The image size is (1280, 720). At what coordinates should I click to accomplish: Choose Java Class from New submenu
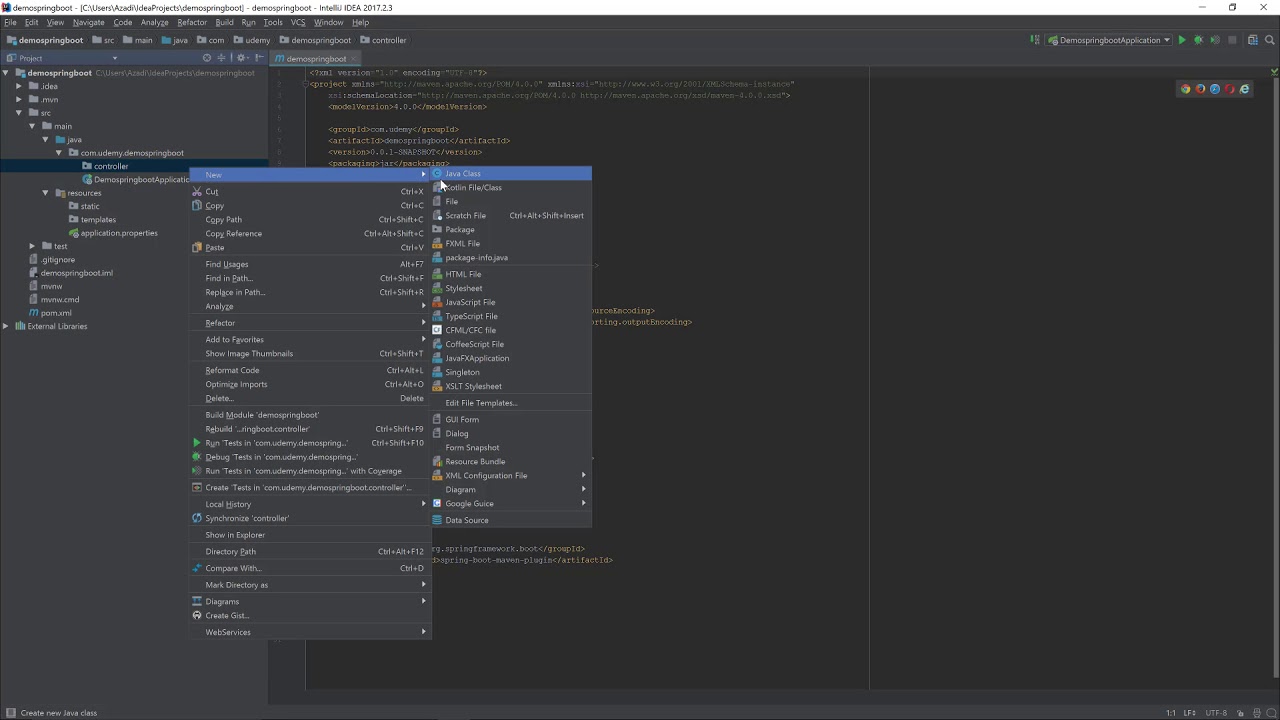pyautogui.click(x=511, y=174)
